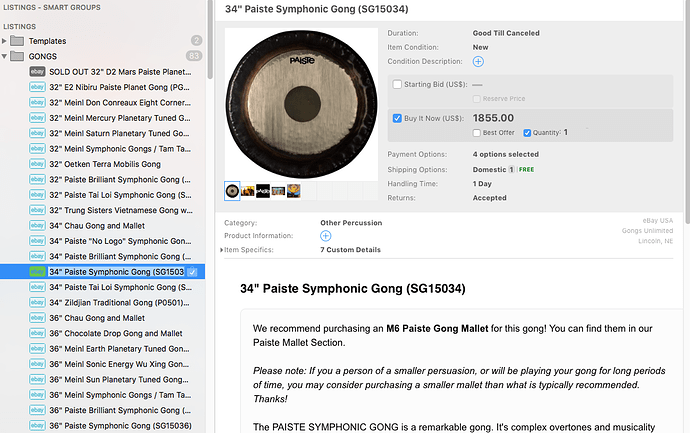This screenshot has width=690, height=433.
Task: Uncheck the Quantity checkbox
Action: pos(527,132)
